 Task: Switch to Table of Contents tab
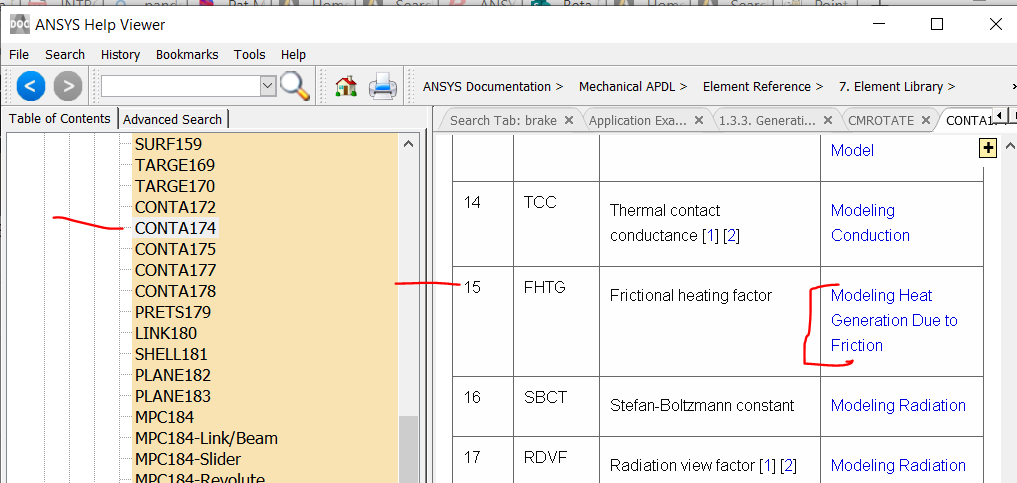[x=60, y=119]
